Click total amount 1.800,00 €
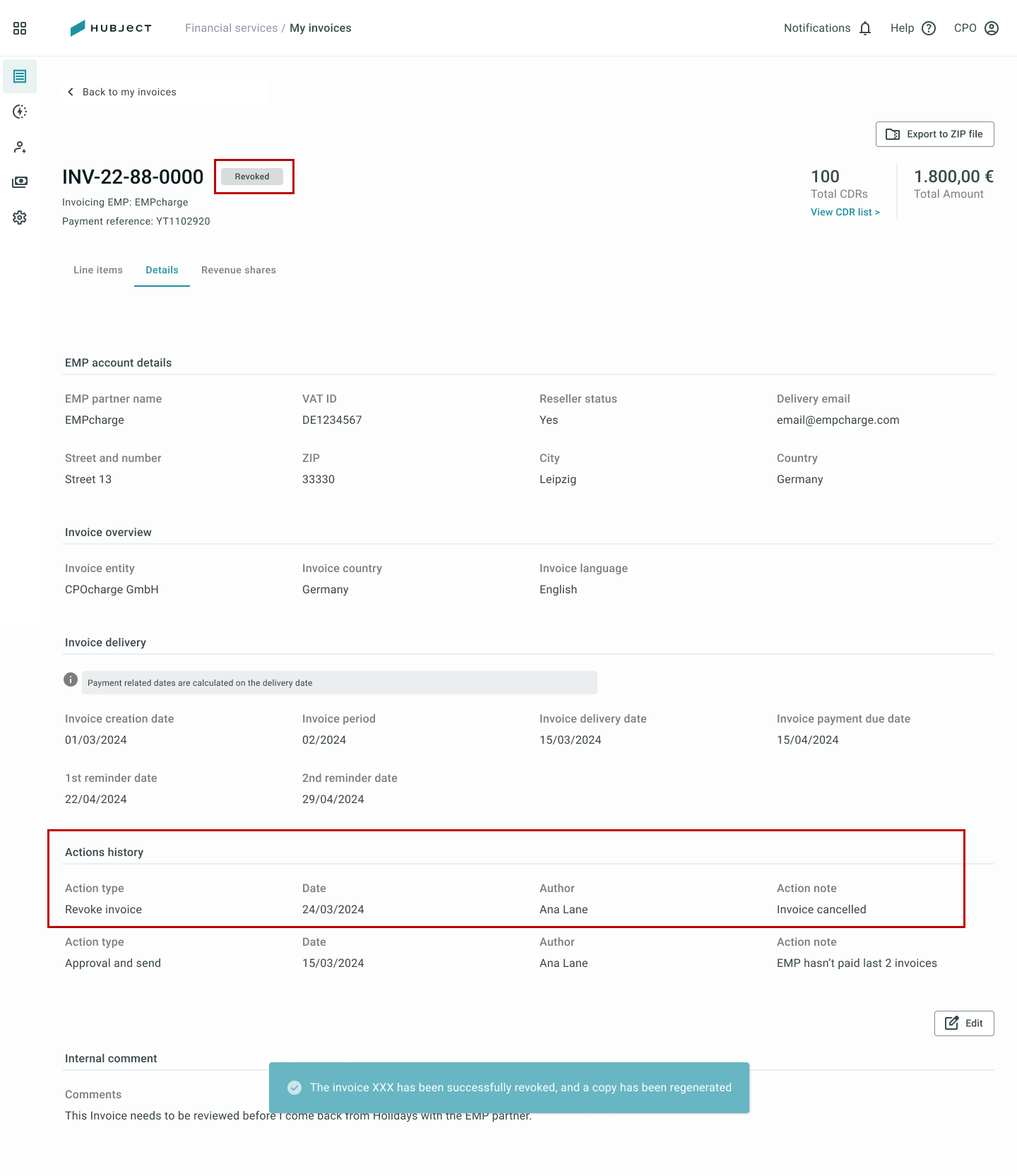 click(953, 177)
